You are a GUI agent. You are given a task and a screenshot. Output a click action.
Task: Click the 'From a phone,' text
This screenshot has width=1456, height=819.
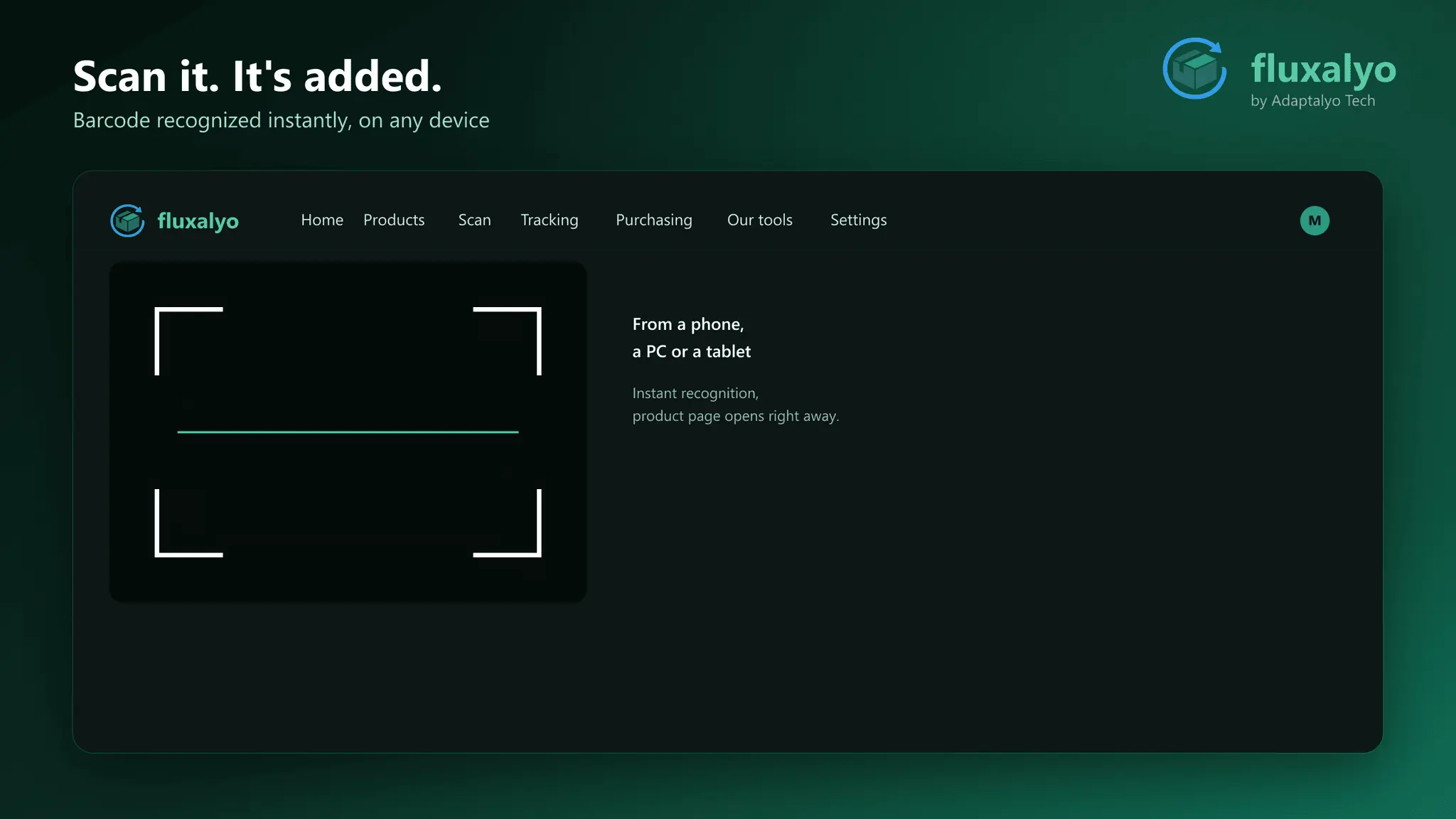click(688, 324)
